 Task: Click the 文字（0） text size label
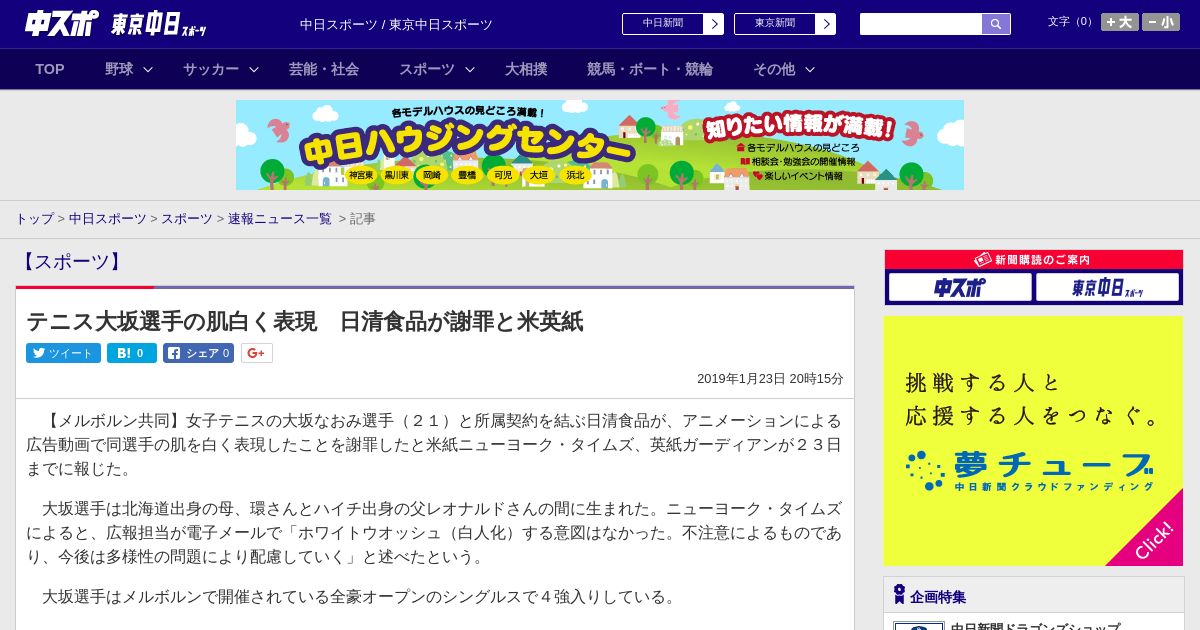1072,22
